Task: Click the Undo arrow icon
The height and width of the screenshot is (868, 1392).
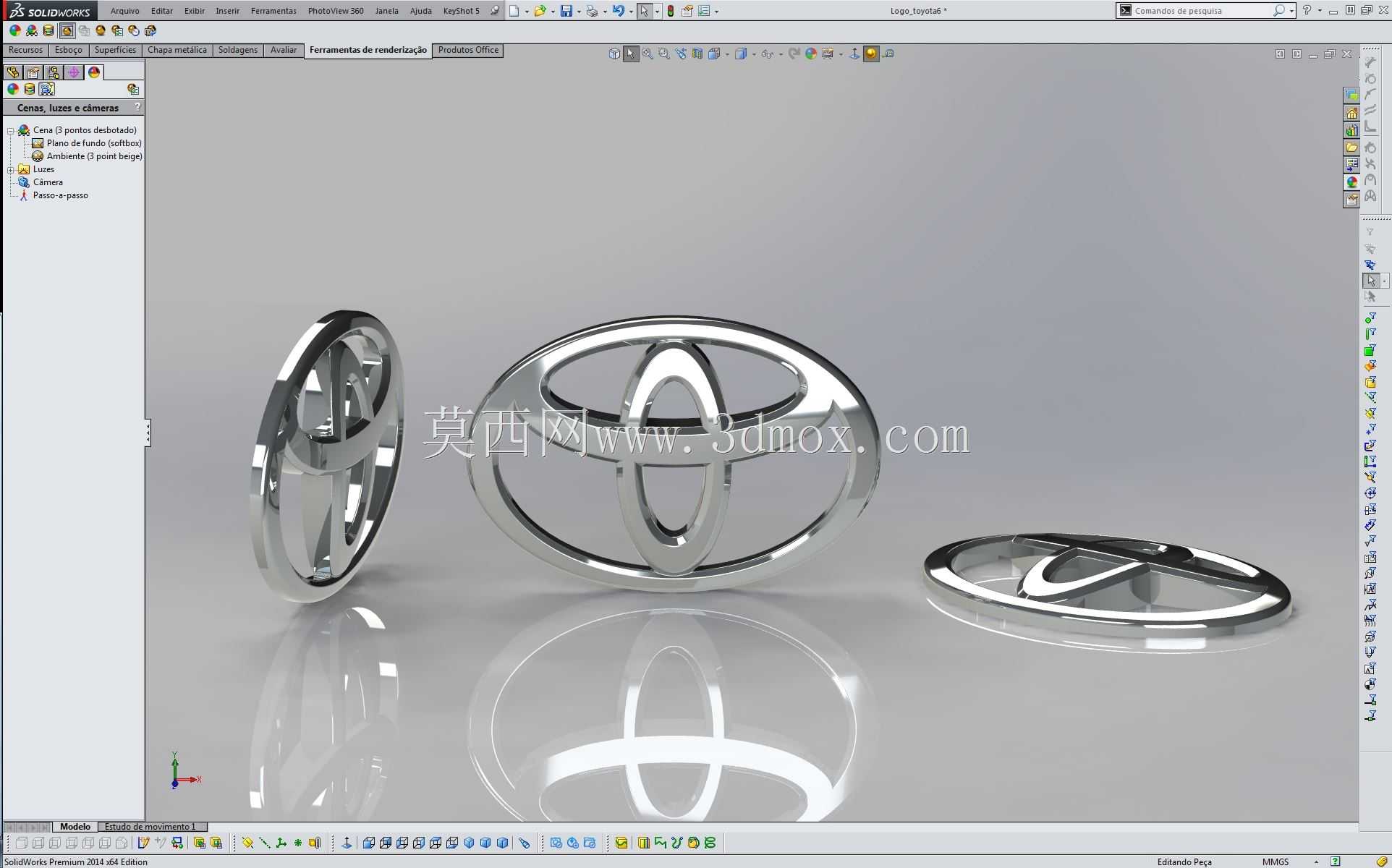Action: click(619, 11)
